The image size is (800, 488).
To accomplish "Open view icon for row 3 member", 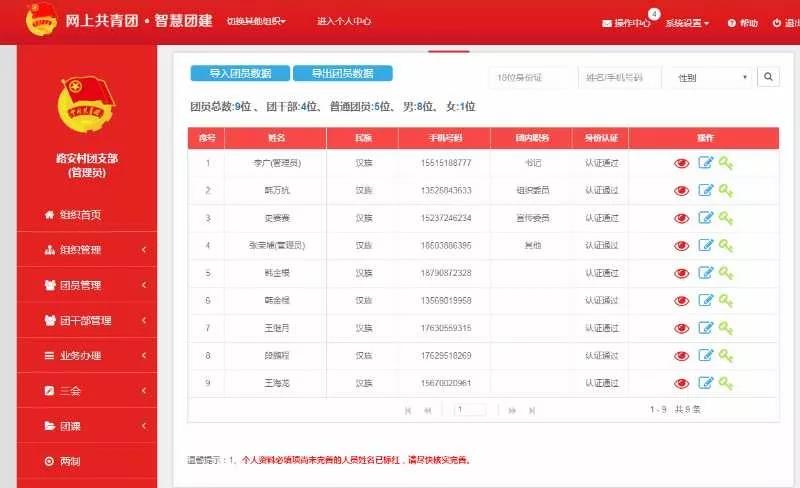I will pyautogui.click(x=682, y=218).
